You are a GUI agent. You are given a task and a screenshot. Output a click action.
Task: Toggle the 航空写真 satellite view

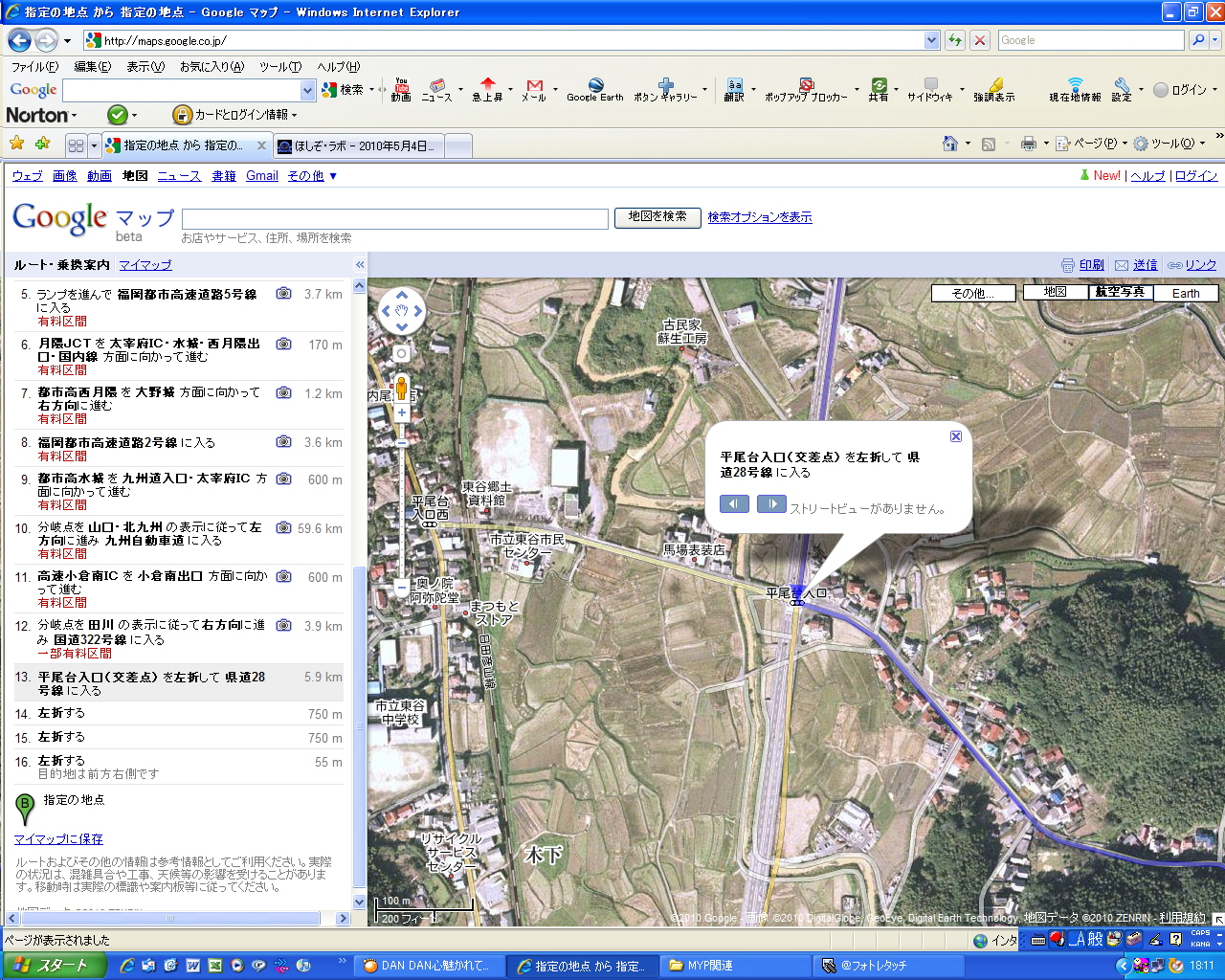[1120, 293]
